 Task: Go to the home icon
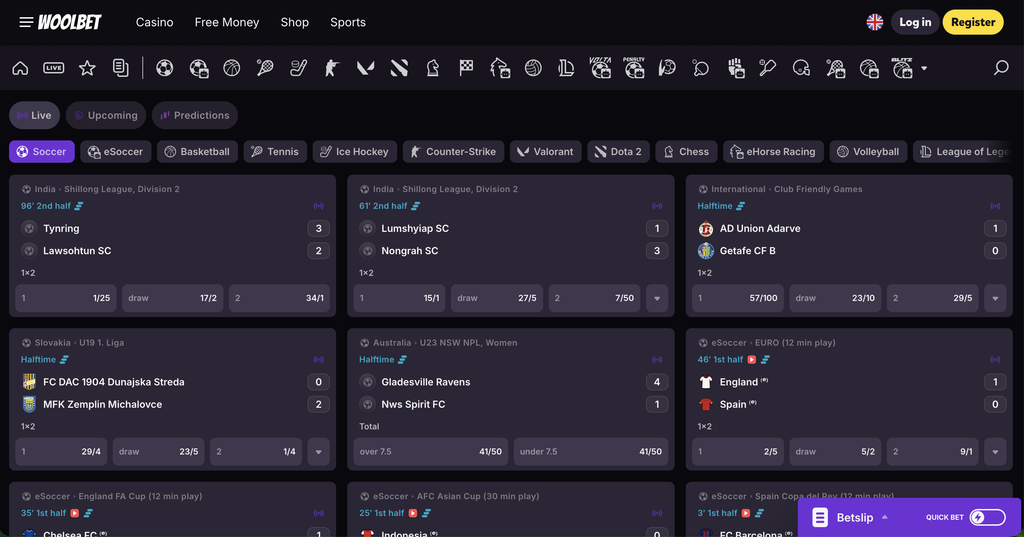(20, 68)
